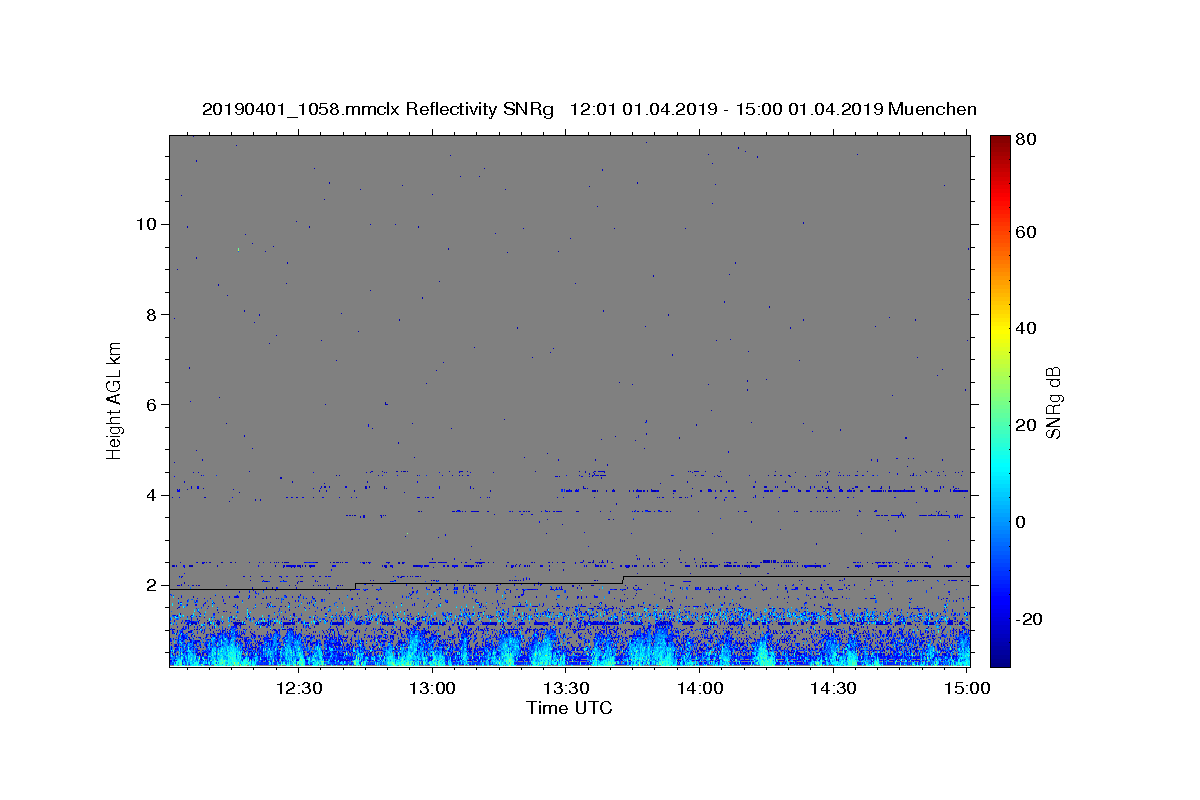This screenshot has height=800, width=1200.
Task: Click the 14:30 time tick label
Action: coord(833,688)
